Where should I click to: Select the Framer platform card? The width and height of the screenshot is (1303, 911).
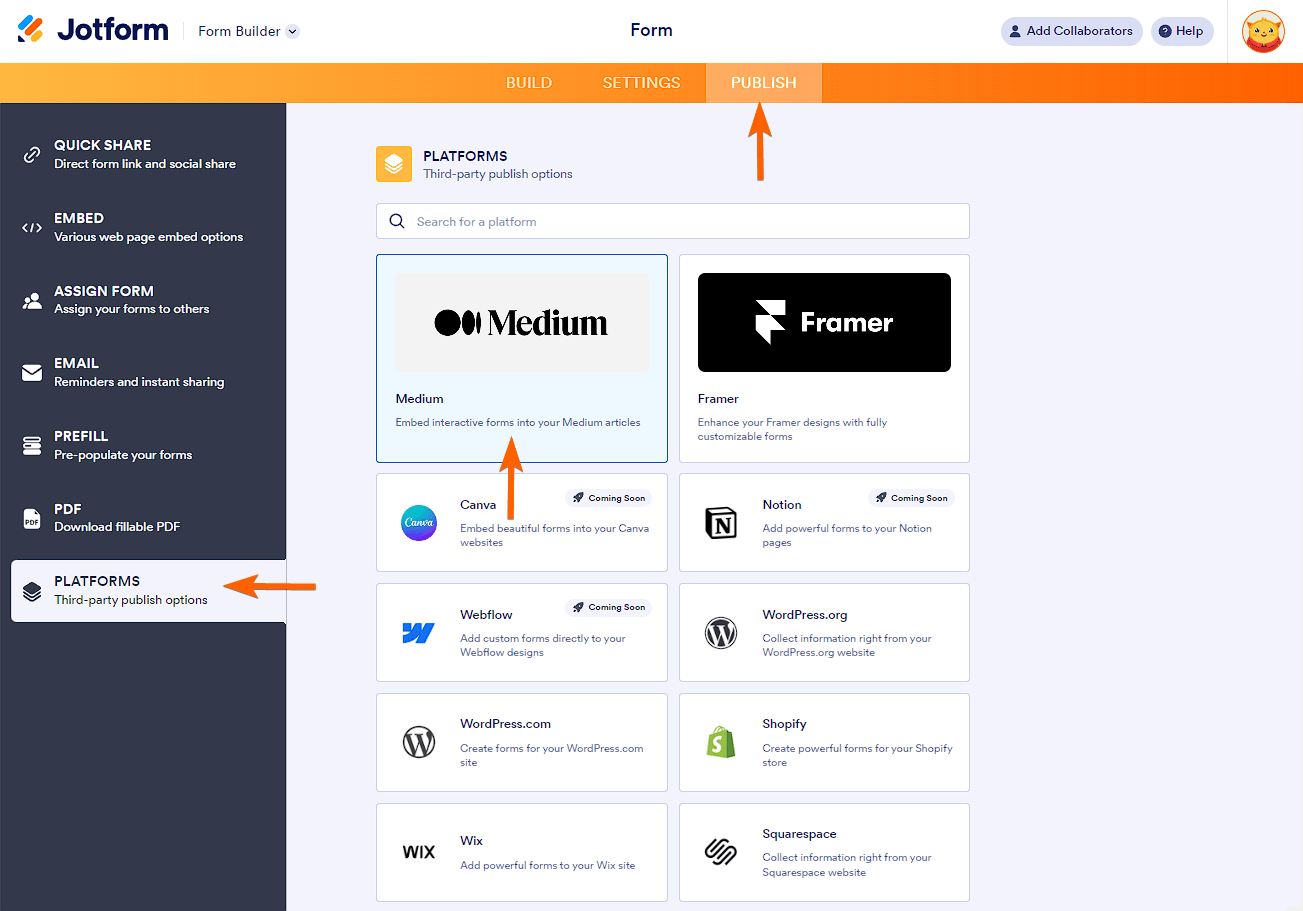tap(824, 358)
